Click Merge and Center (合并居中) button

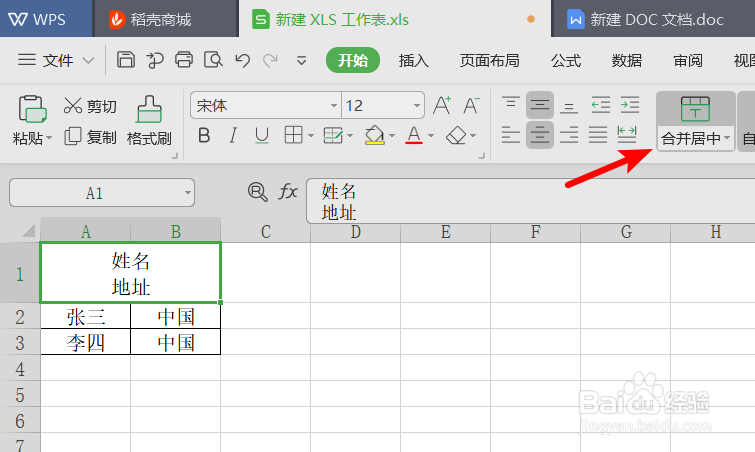tap(695, 121)
